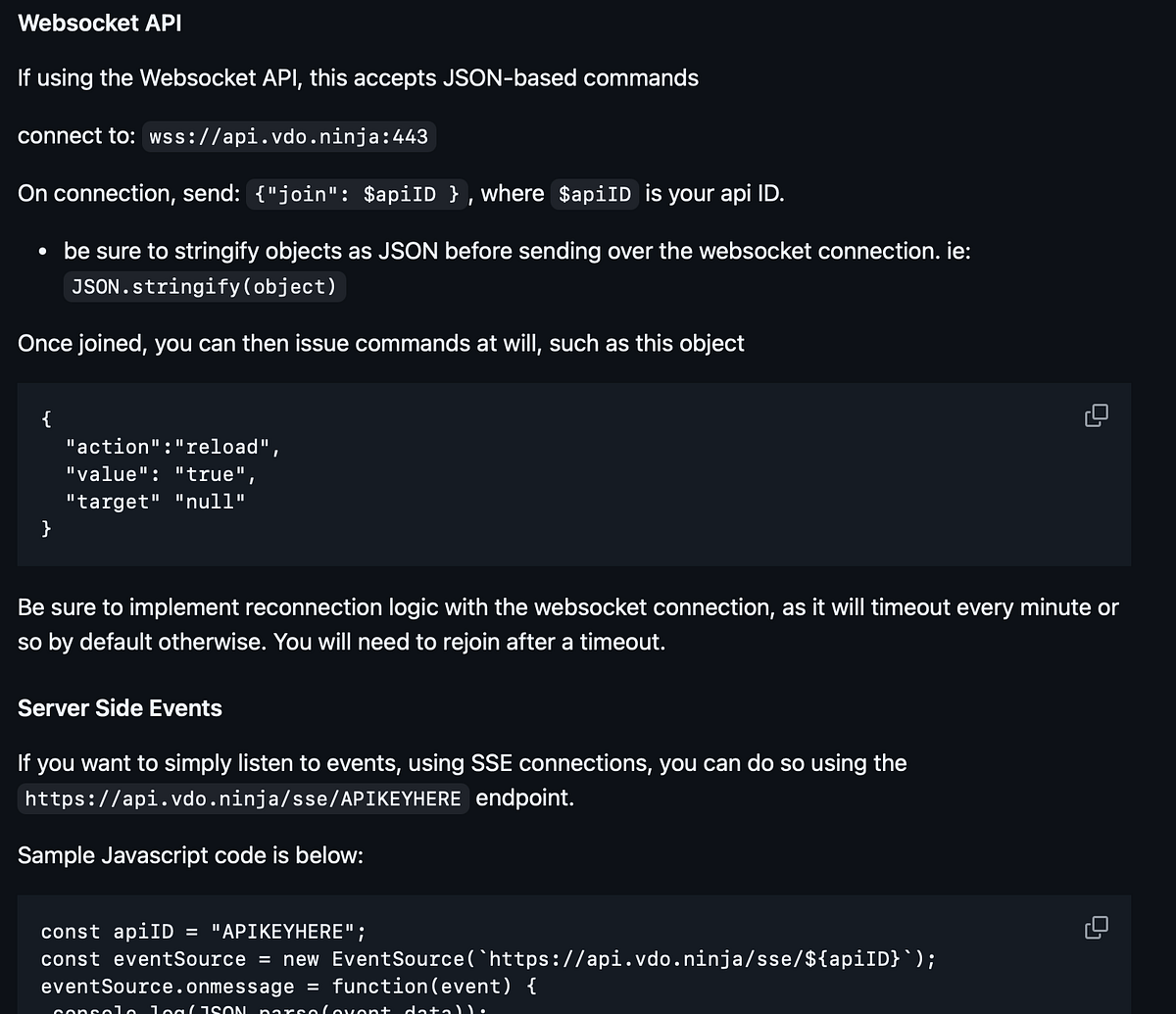Screen dimensions: 1176x1014
Task: Copy the reload action JSON code block
Action: tap(1095, 415)
